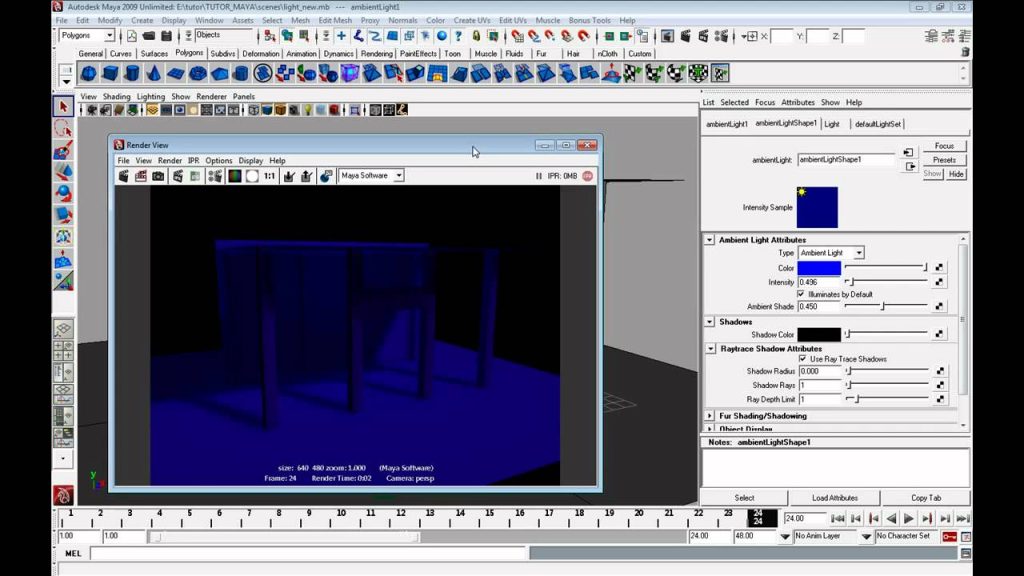Viewport: 1024px width, 576px height.
Task: Open Render Settings icon in Render View
Action: tap(215, 176)
